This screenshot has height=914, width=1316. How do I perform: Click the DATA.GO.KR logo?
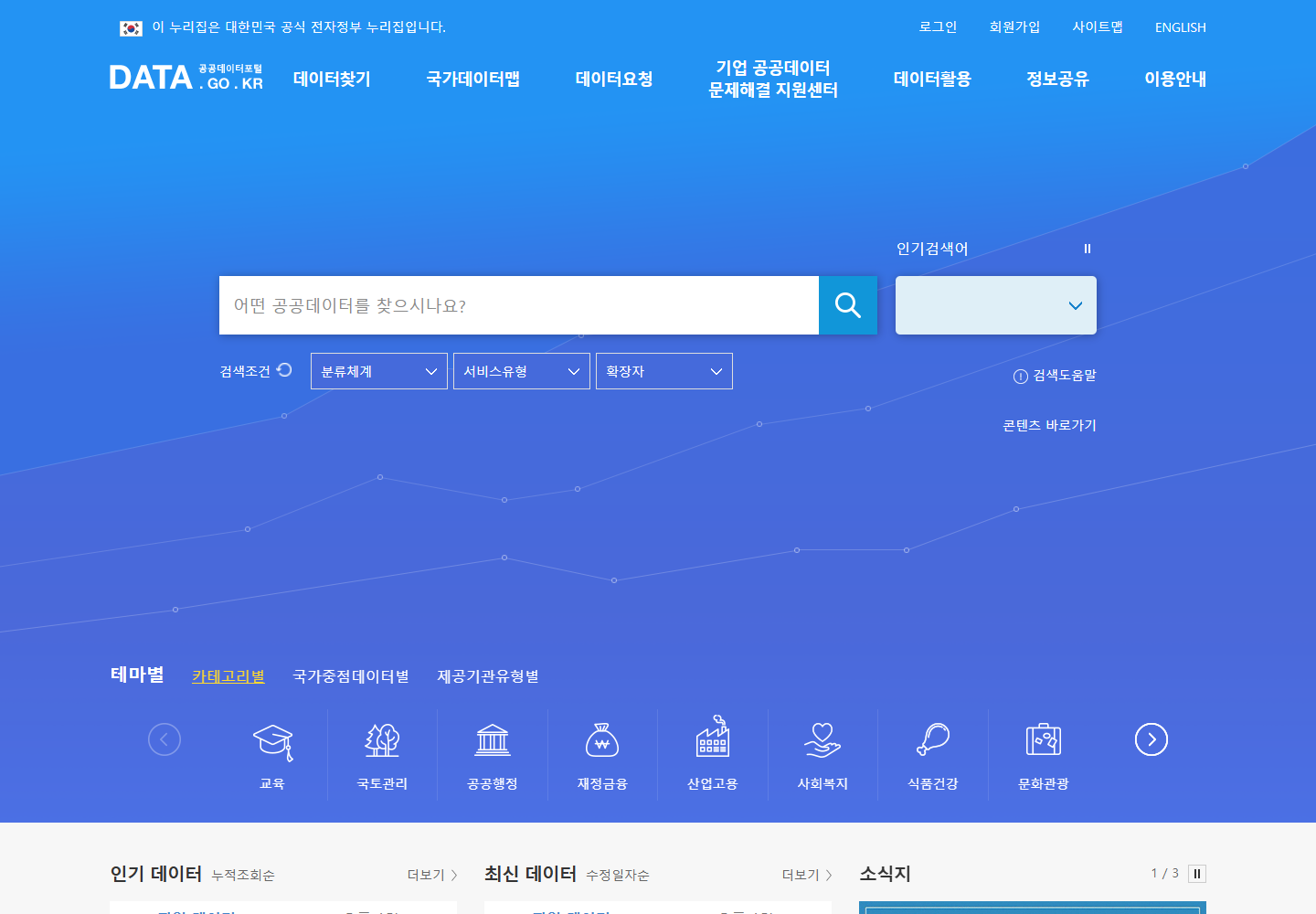tap(186, 78)
